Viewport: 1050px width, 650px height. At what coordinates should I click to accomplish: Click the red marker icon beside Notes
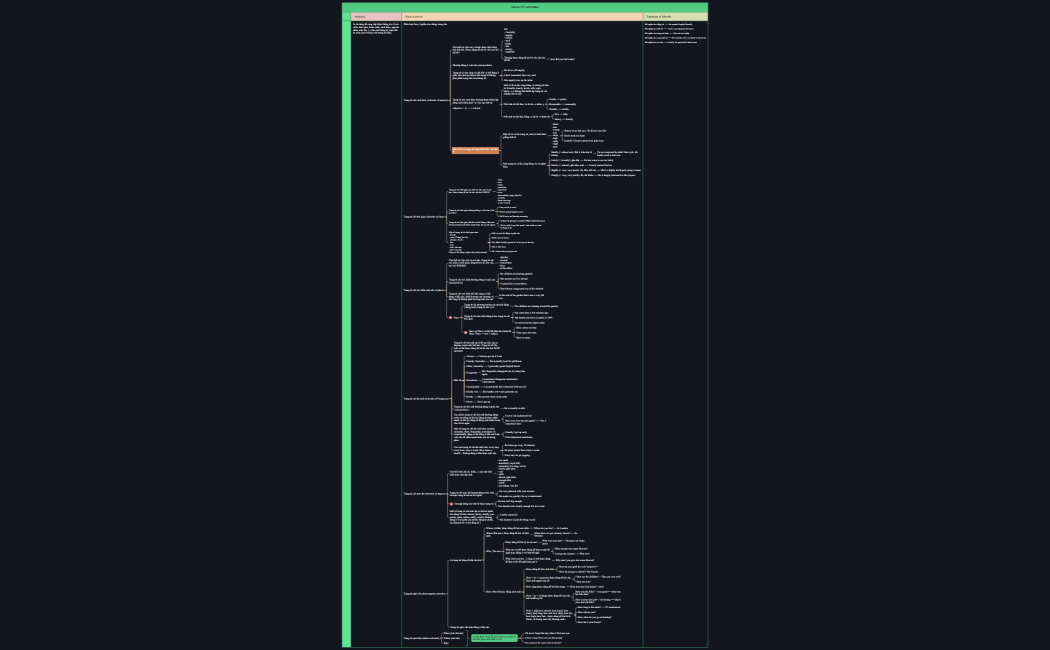[x=451, y=318]
